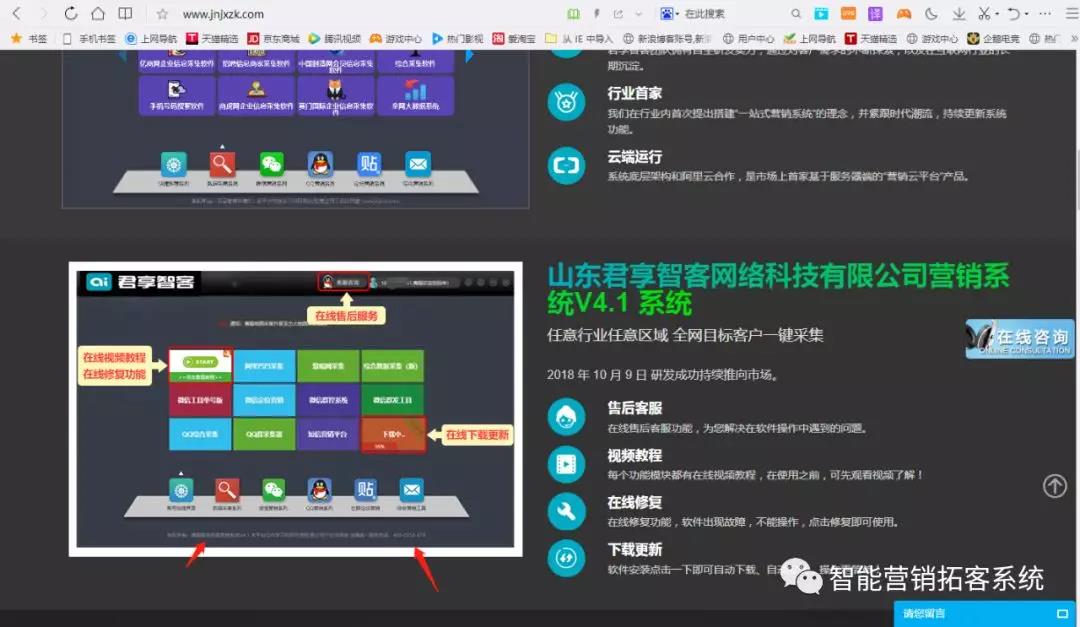Open the Baidu paw search engine dropdown

tap(669, 14)
